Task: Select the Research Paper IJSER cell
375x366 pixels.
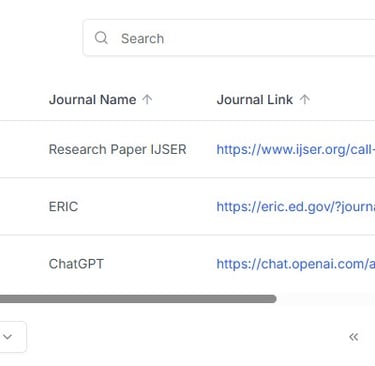Action: click(x=117, y=149)
